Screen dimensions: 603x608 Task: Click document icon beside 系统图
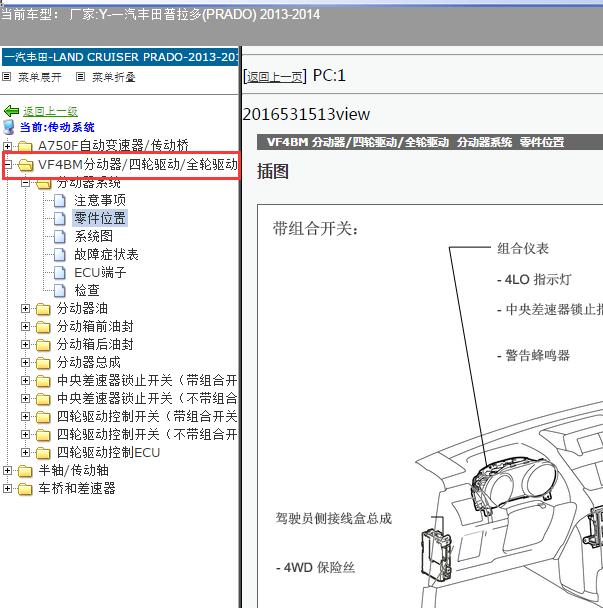59,237
